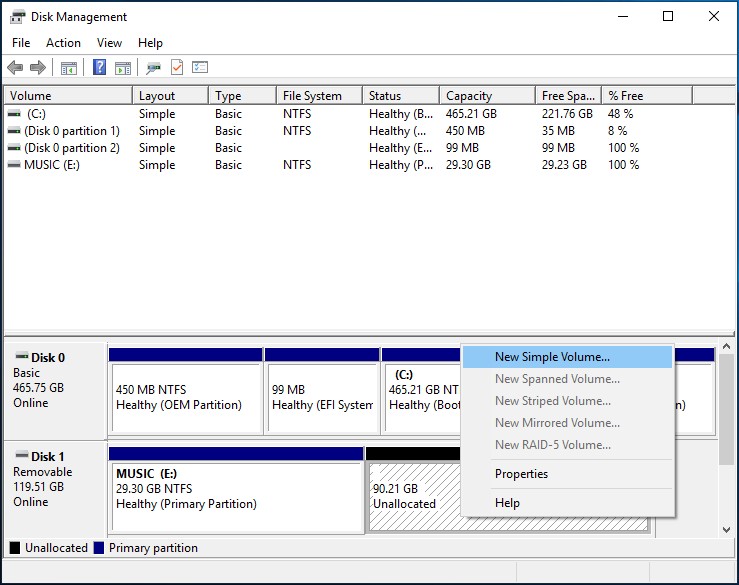739x585 pixels.
Task: Click the disabled New Mirrored Volume... entry
Action: coord(567,423)
